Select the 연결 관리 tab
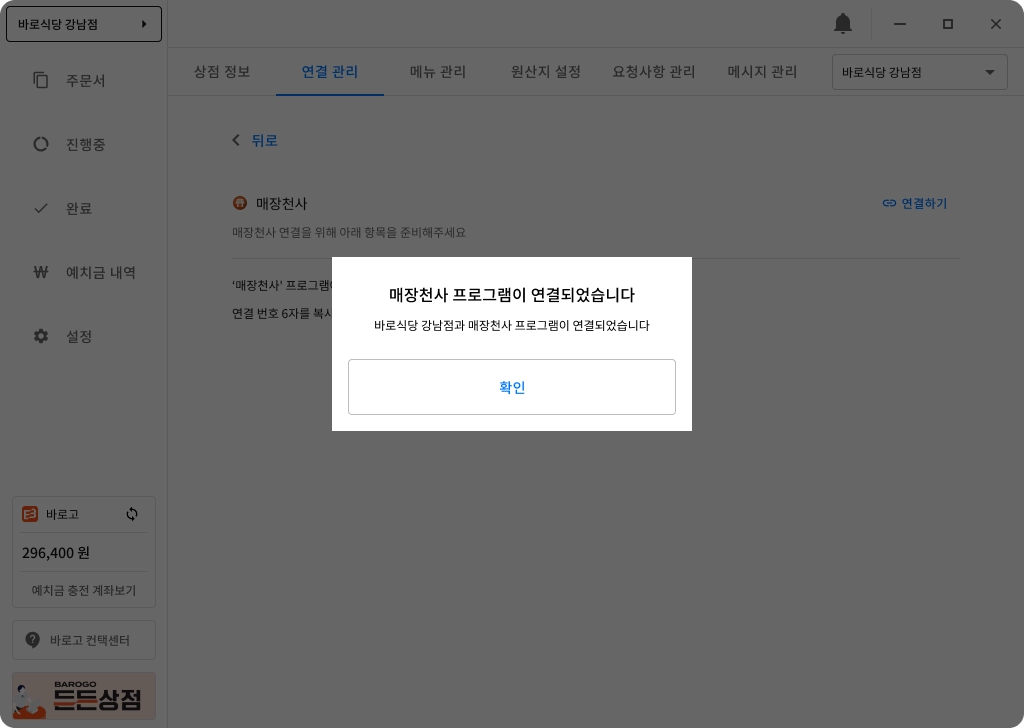The height and width of the screenshot is (728, 1024). (x=330, y=72)
